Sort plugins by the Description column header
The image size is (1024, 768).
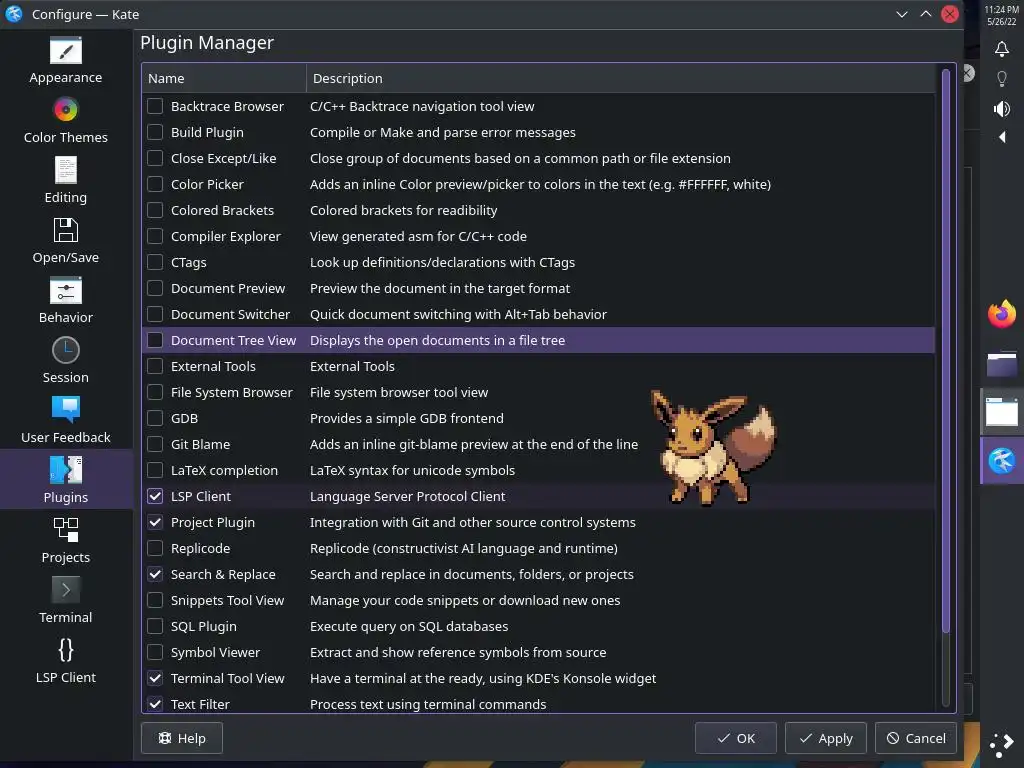[x=620, y=78]
